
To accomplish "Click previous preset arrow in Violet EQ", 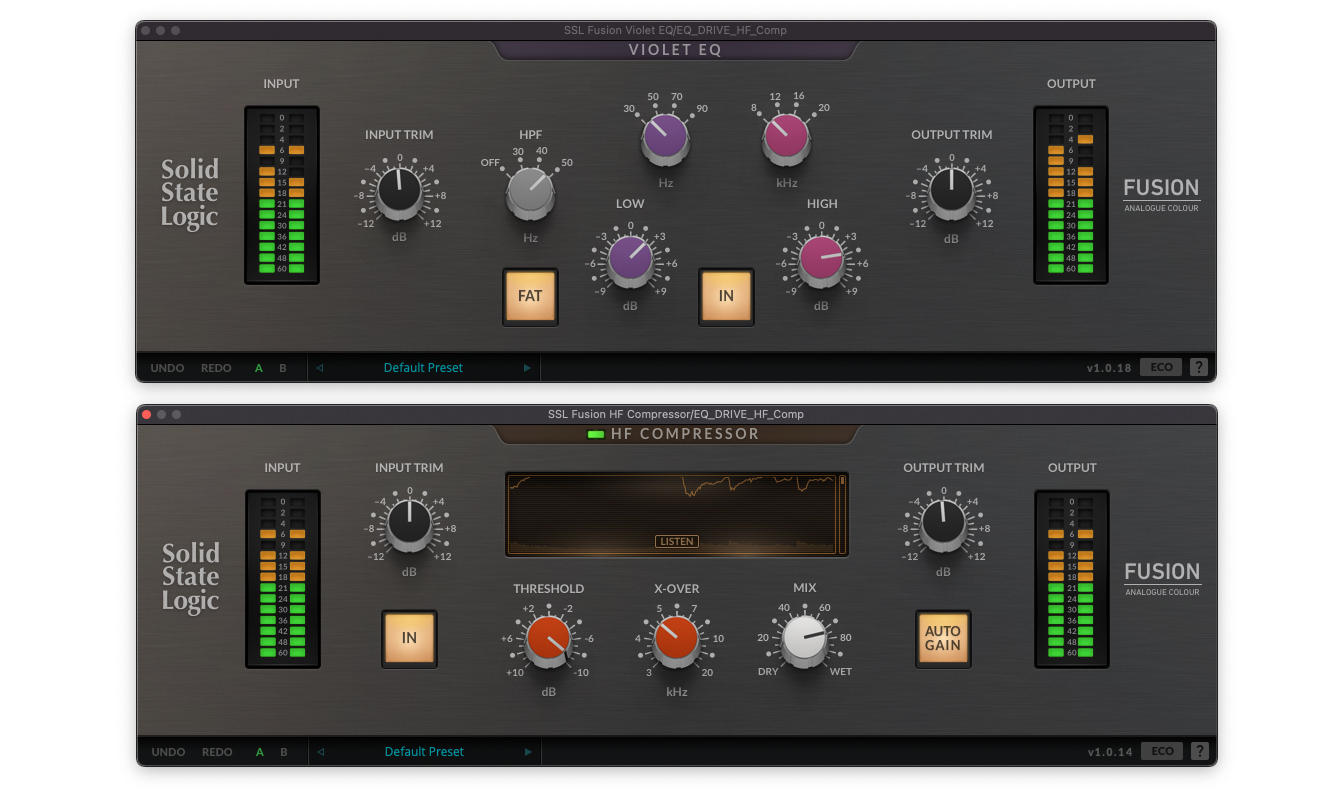I will tap(320, 368).
